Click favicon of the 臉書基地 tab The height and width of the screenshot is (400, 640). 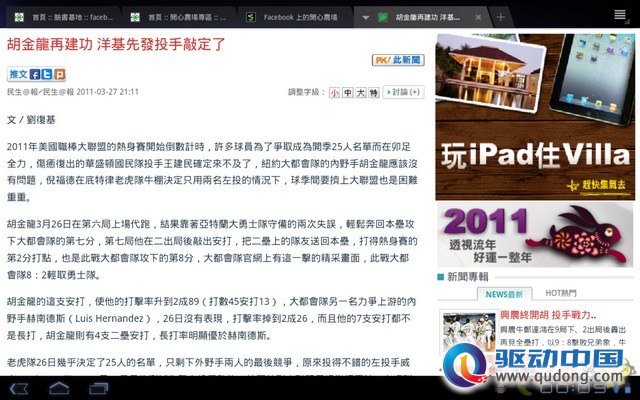coord(19,17)
